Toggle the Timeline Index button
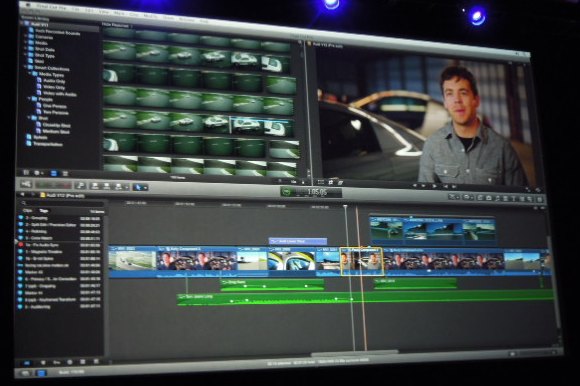Viewport: 580px width, 386px height. pyautogui.click(x=41, y=373)
